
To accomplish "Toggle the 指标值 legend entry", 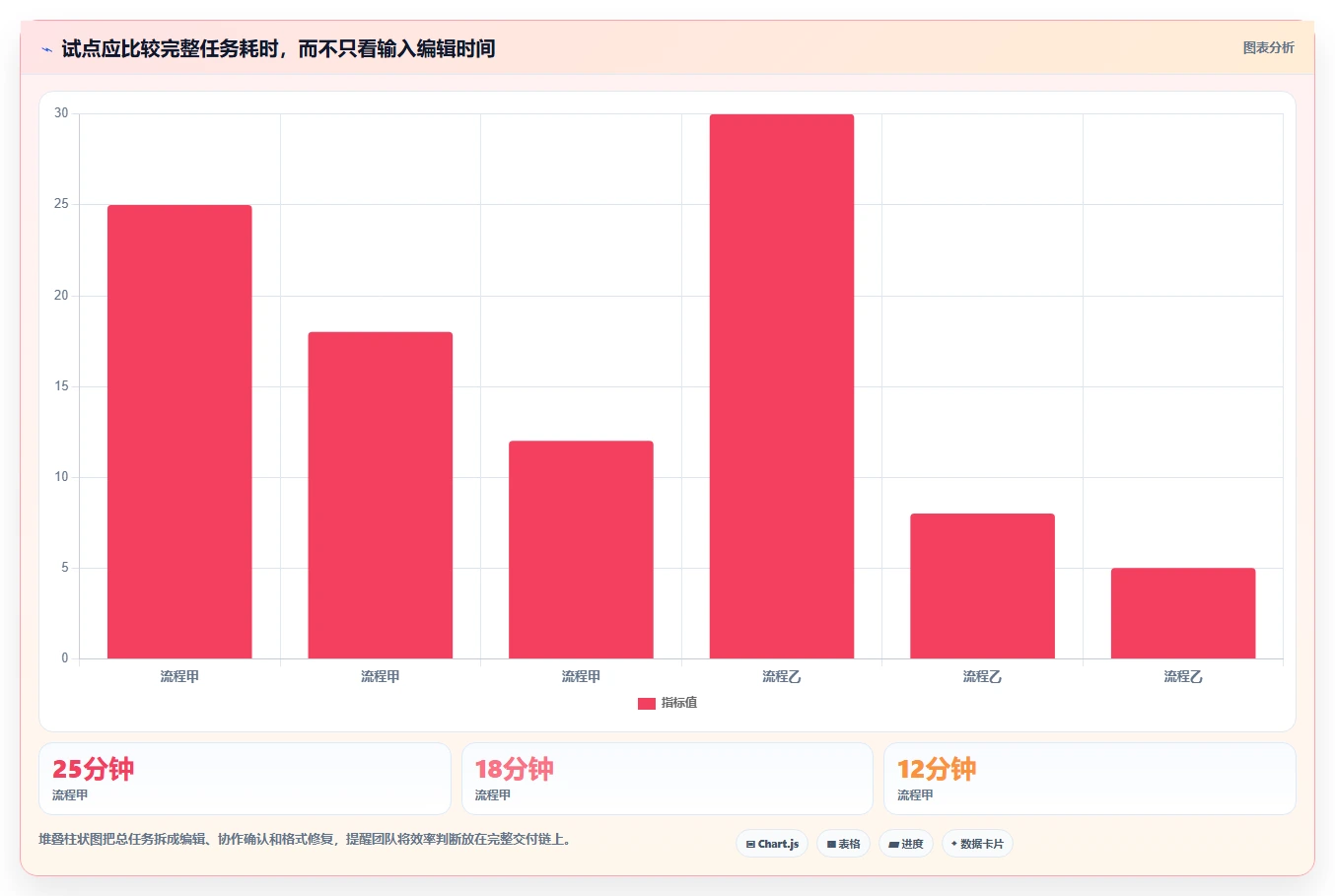I will (667, 703).
